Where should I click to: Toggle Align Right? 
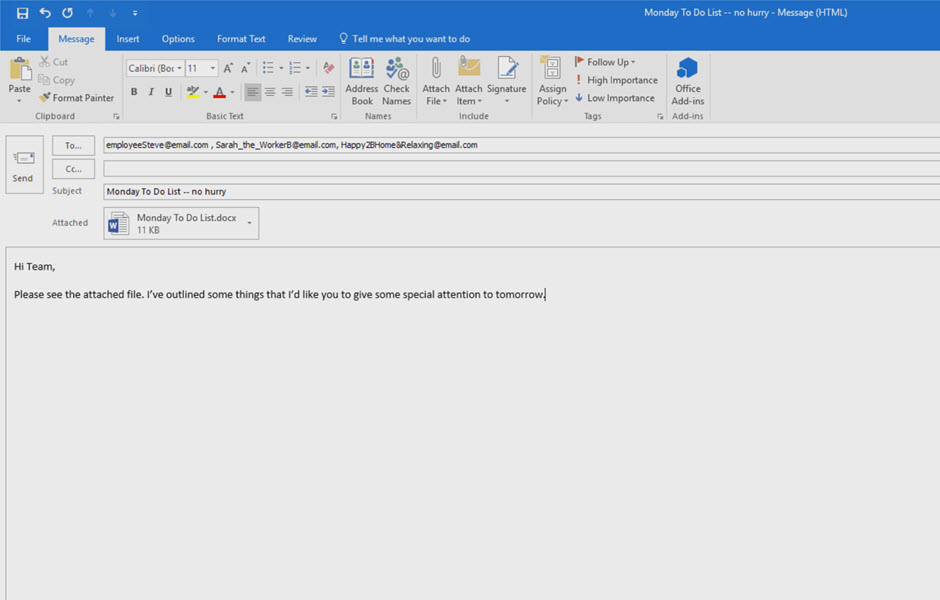[x=288, y=92]
